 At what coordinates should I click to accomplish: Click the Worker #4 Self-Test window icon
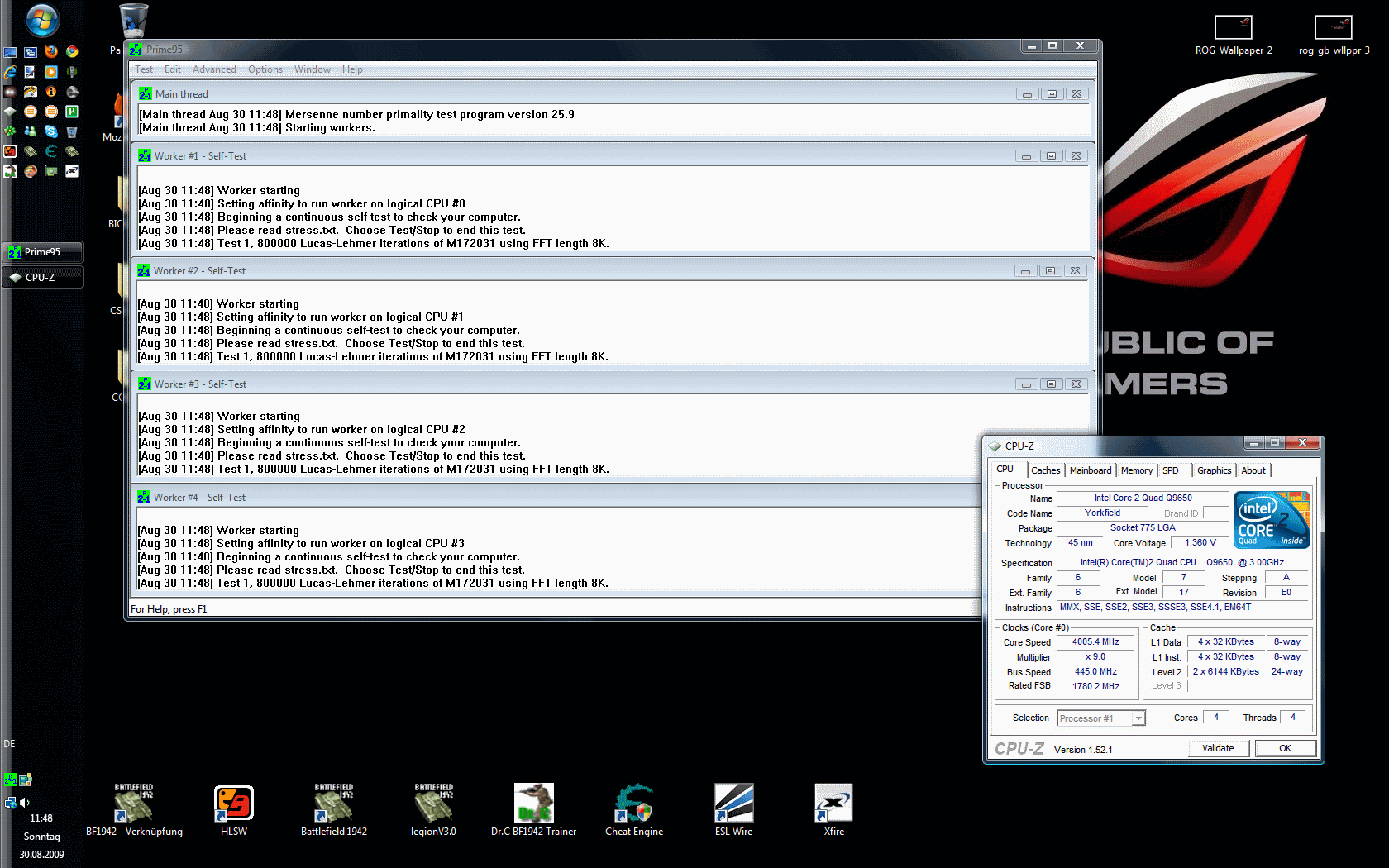(x=144, y=498)
